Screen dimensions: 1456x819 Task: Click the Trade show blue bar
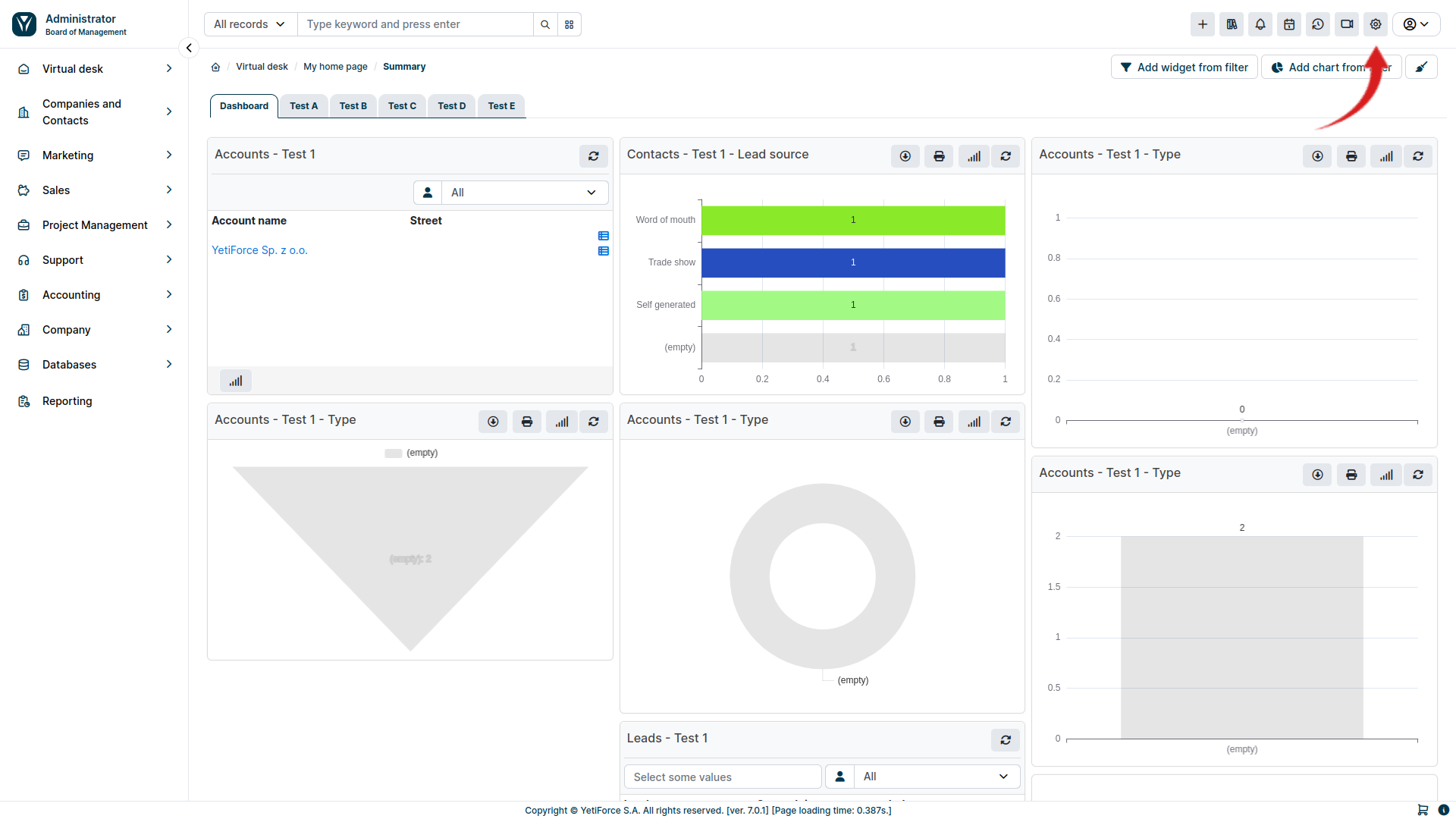[x=853, y=262]
